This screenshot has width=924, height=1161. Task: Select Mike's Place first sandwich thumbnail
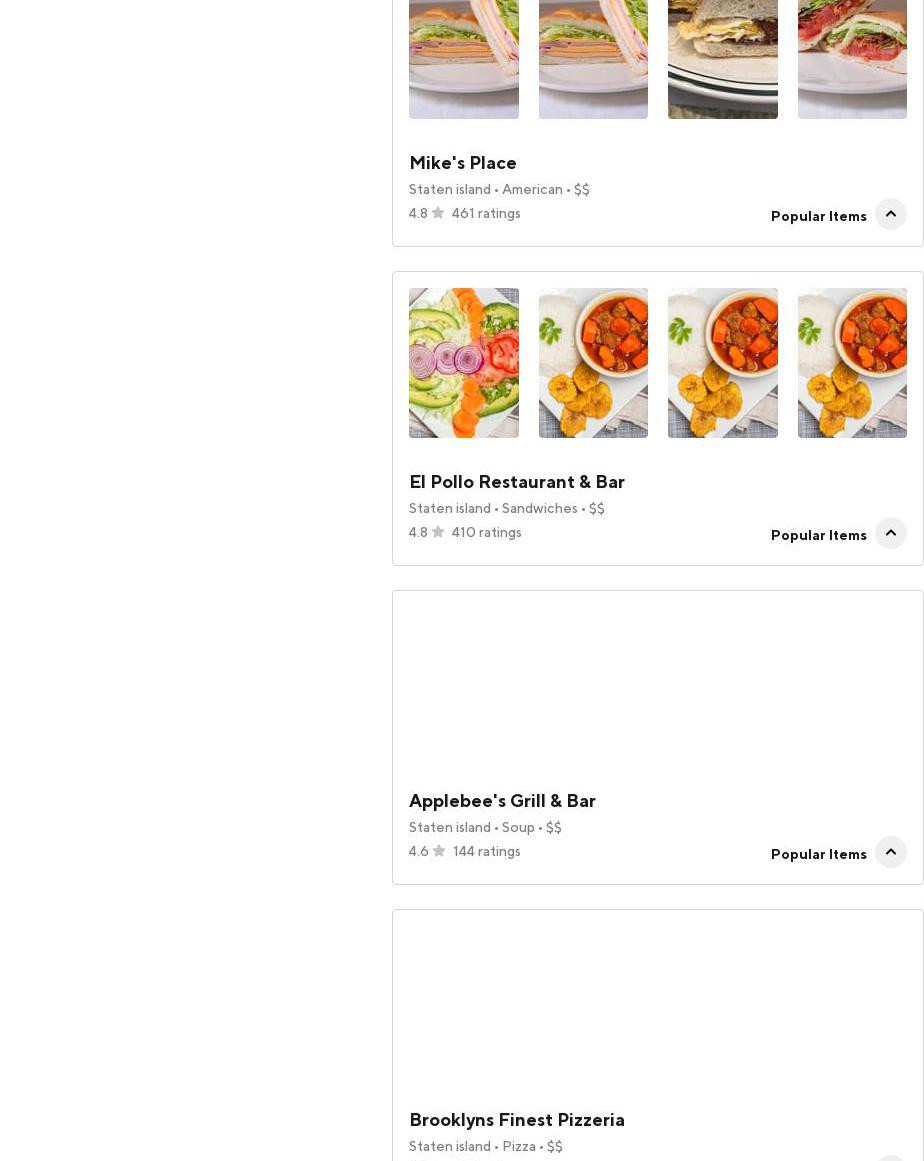463,59
